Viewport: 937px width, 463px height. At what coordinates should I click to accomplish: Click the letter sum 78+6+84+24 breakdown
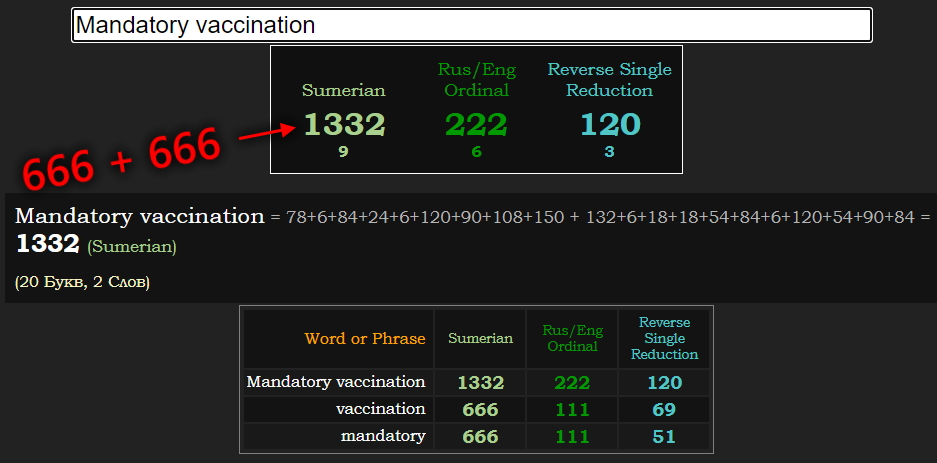600,217
